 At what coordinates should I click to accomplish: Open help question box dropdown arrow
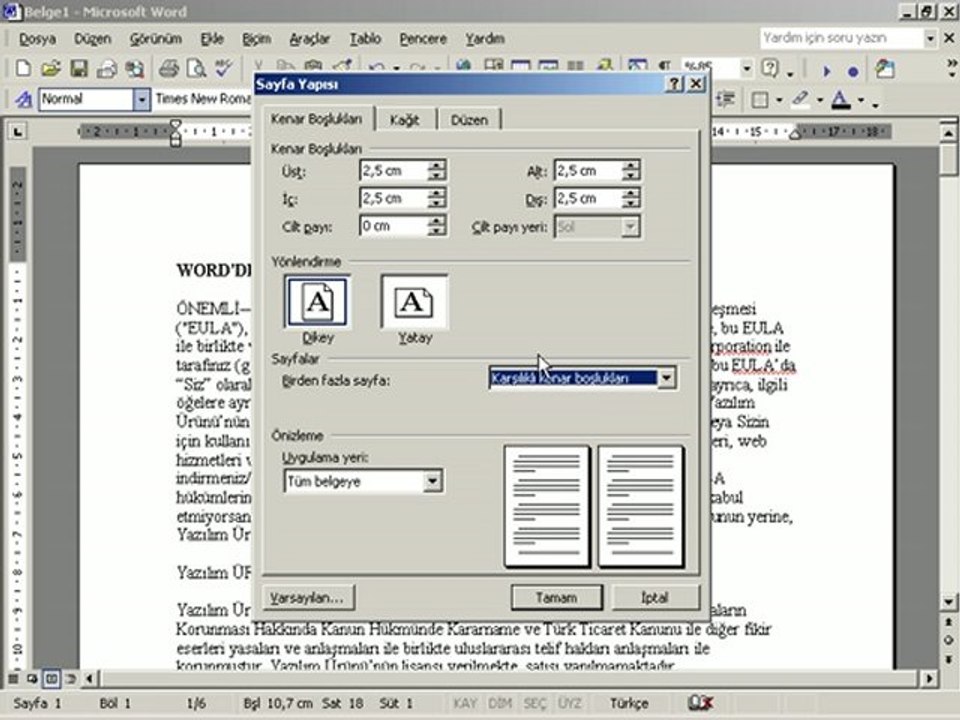click(930, 38)
